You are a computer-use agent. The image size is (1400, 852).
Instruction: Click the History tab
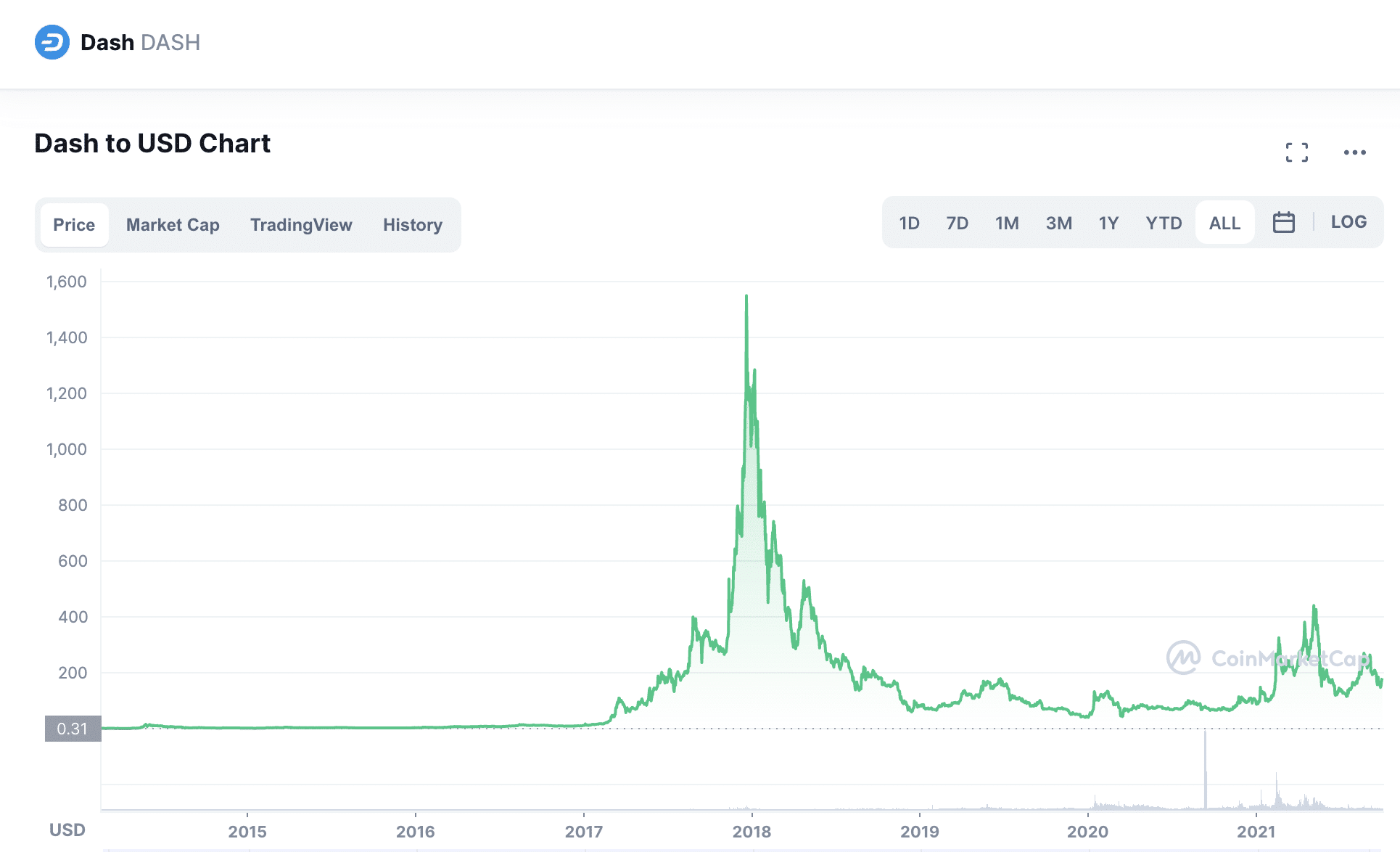pyautogui.click(x=412, y=225)
